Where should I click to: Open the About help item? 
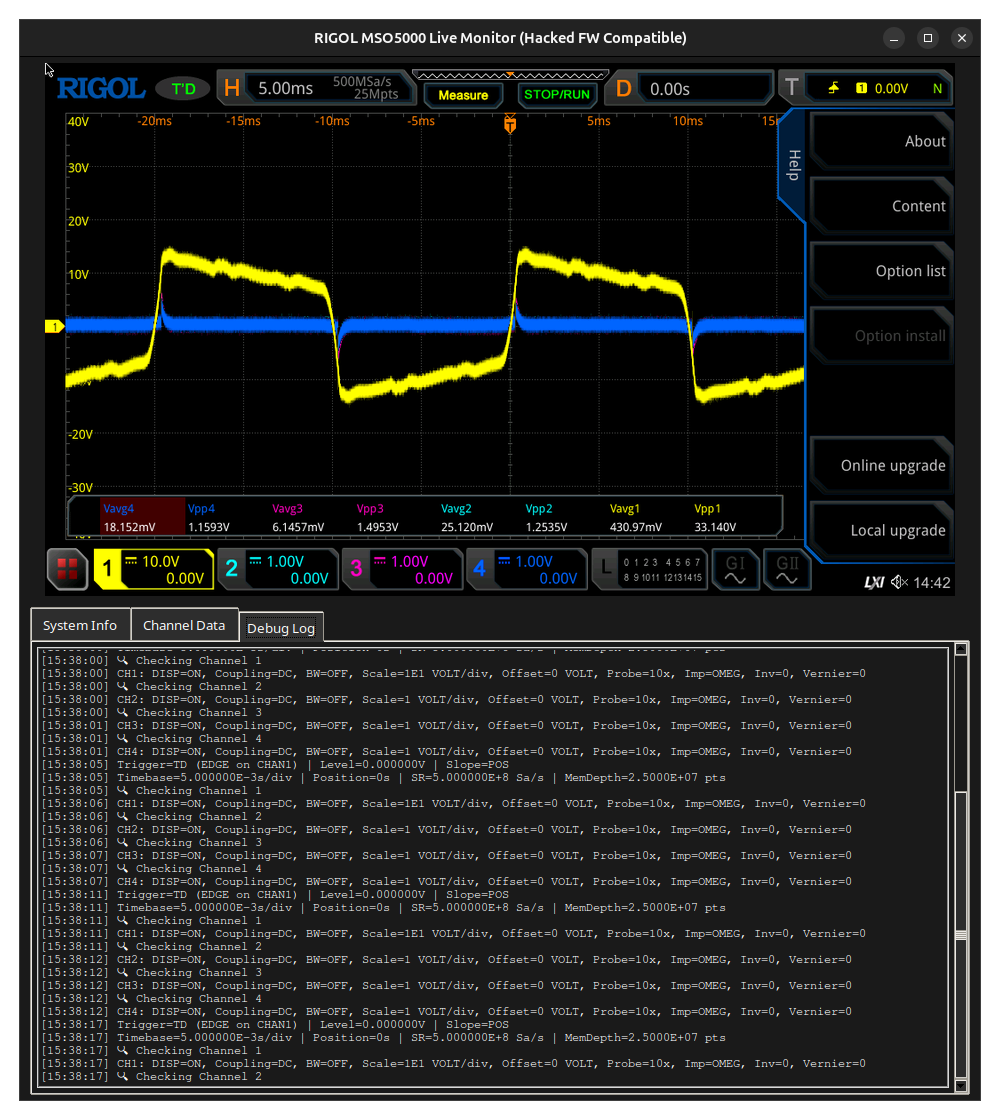(x=881, y=141)
